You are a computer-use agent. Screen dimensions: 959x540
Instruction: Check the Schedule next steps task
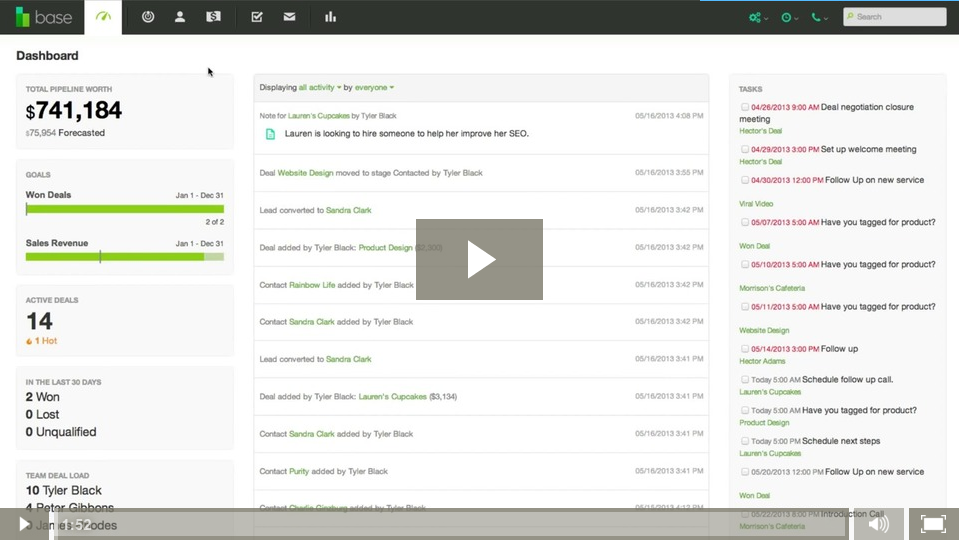point(744,441)
